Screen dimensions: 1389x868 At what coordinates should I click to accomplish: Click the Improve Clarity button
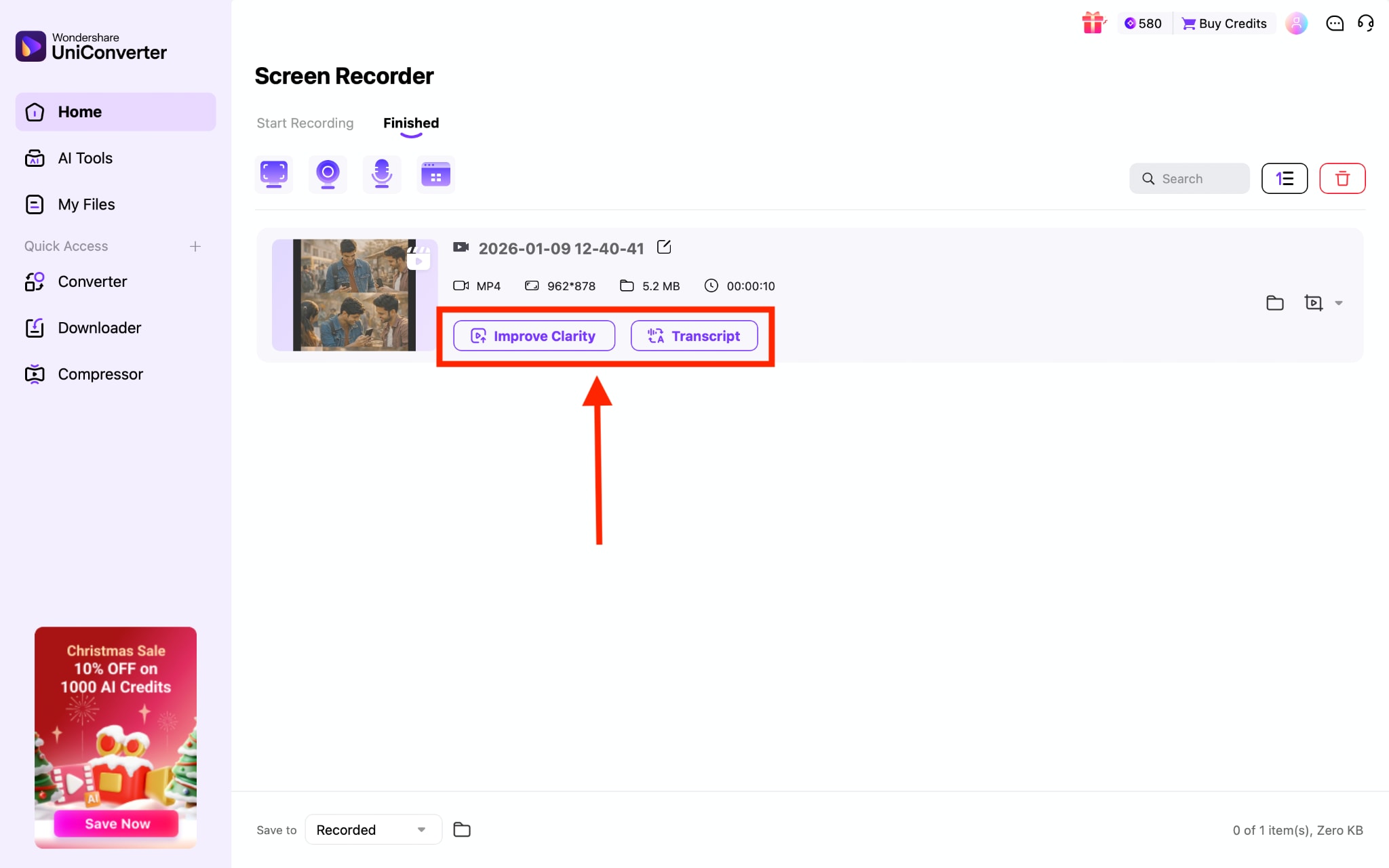point(534,336)
